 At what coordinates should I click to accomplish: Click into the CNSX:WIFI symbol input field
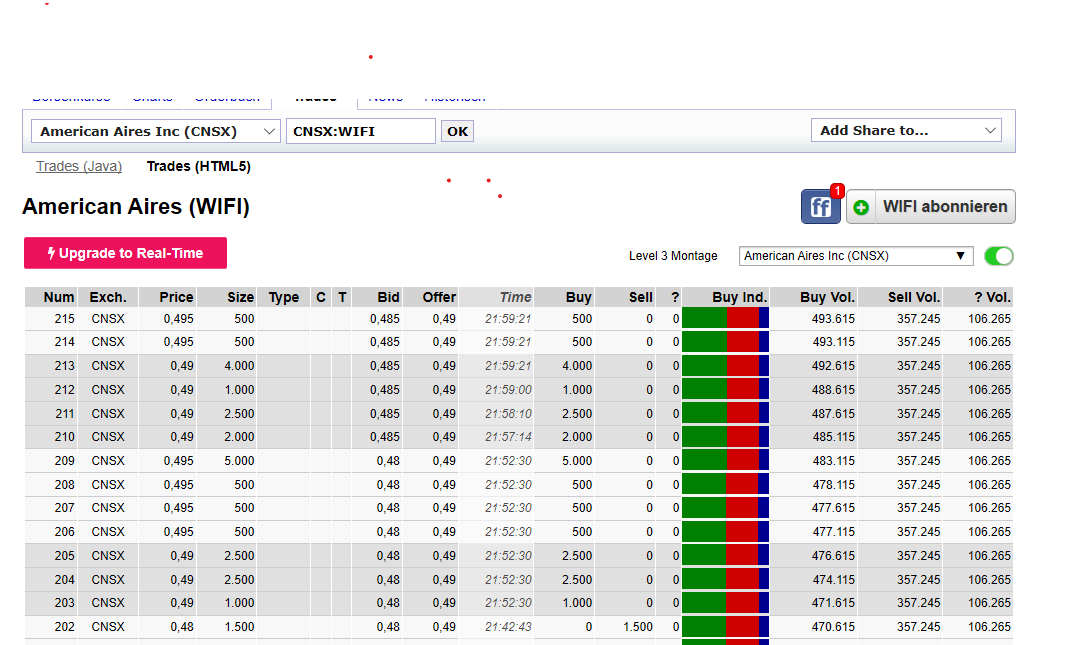coord(360,131)
